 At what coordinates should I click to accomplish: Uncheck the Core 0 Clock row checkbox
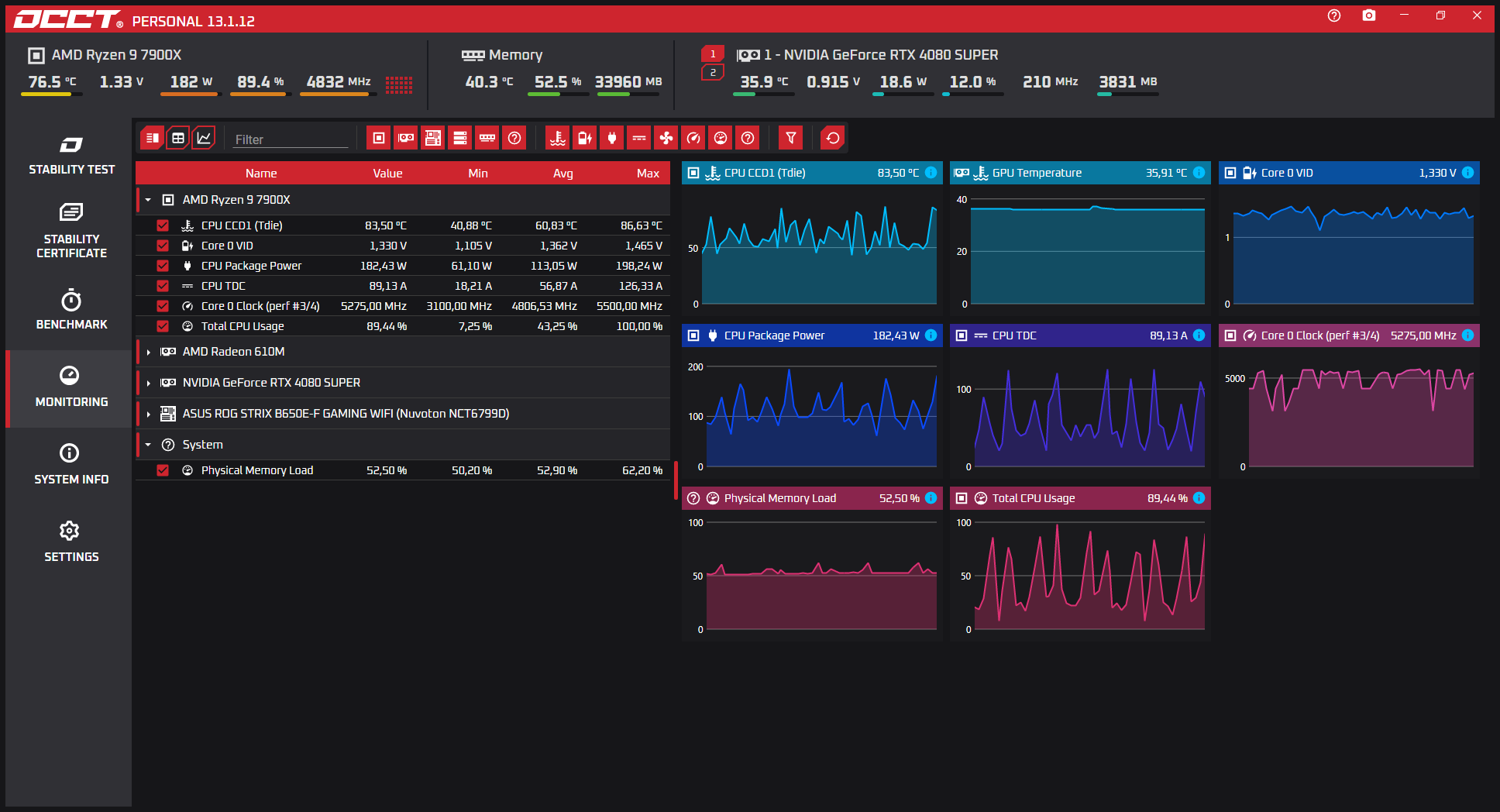tap(163, 306)
